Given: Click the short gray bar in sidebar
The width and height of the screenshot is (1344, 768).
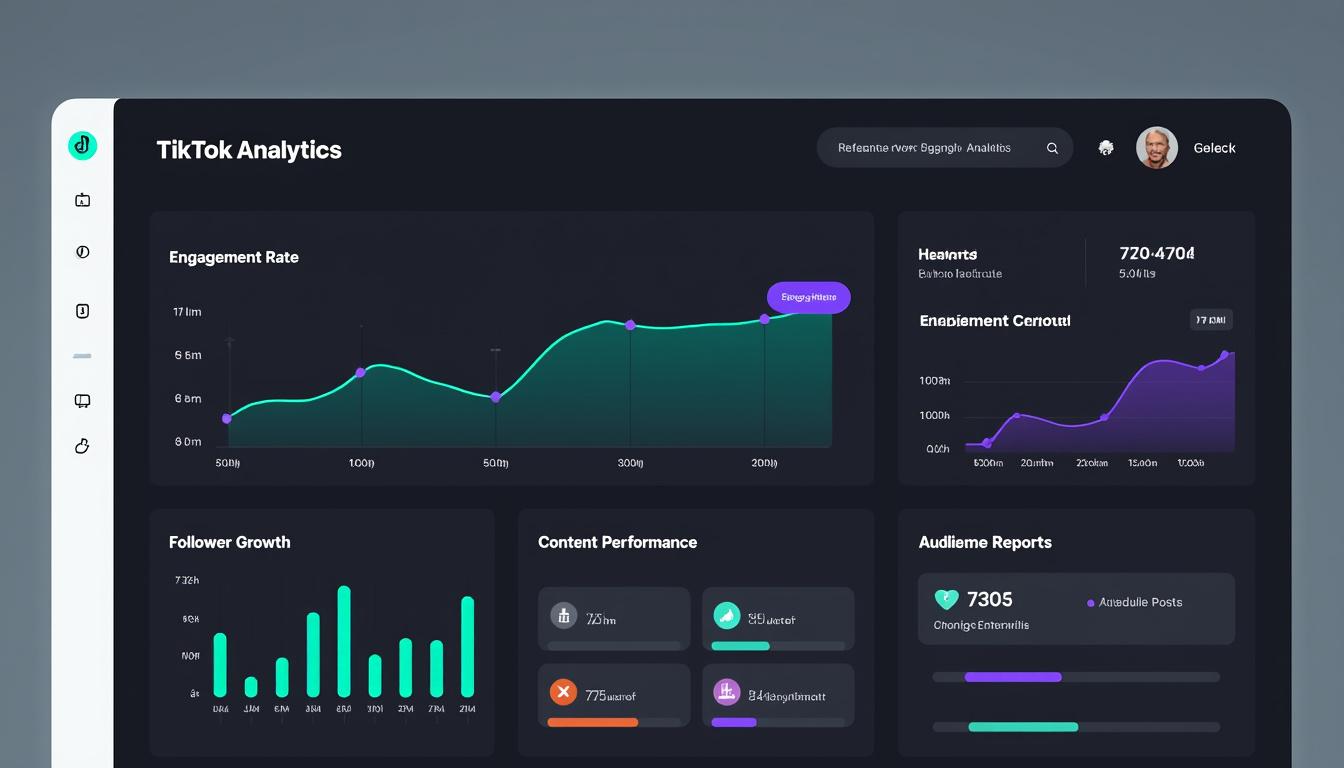Looking at the screenshot, I should [x=82, y=356].
